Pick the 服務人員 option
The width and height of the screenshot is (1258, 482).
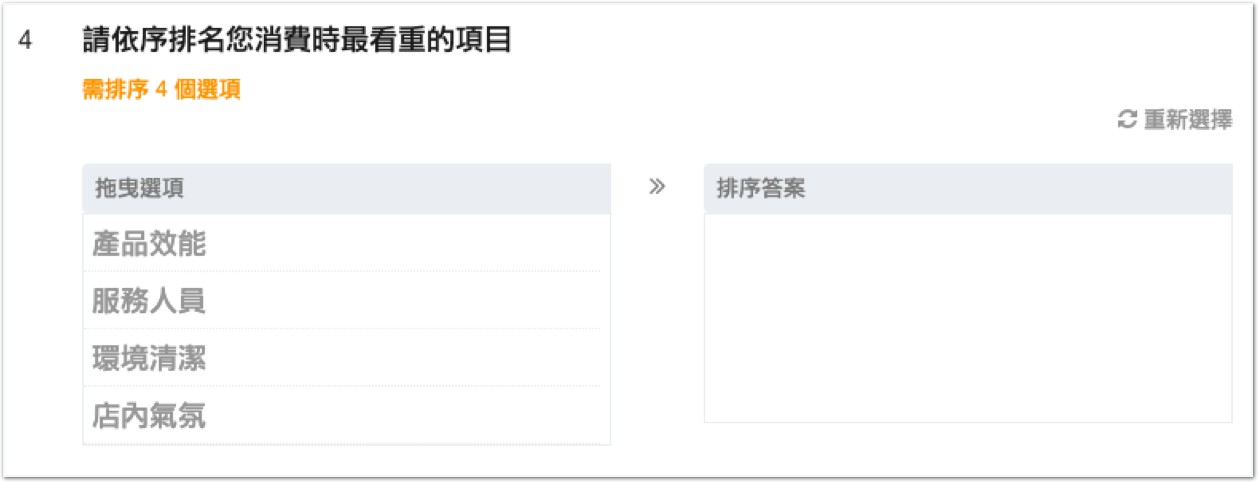(x=149, y=301)
